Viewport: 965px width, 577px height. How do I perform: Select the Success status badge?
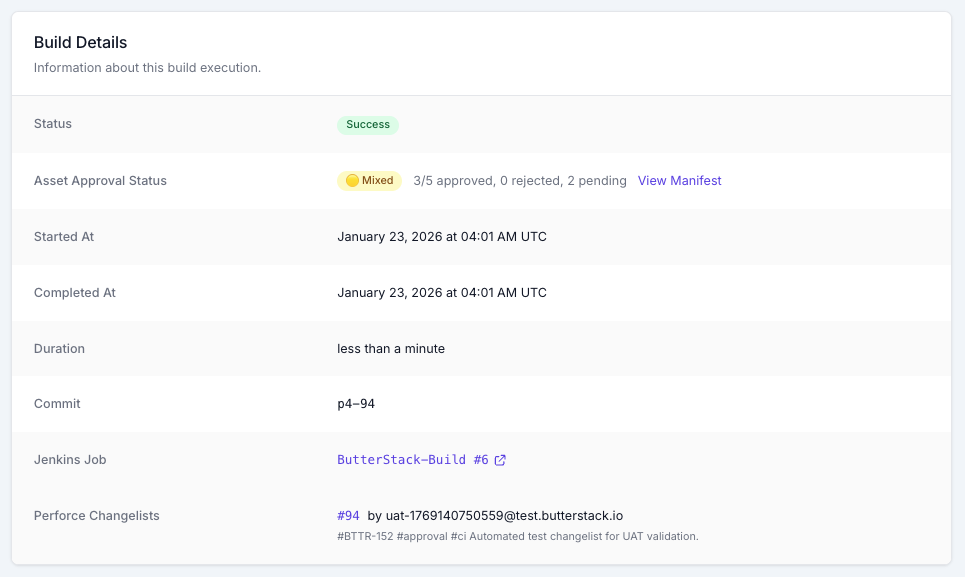[368, 124]
